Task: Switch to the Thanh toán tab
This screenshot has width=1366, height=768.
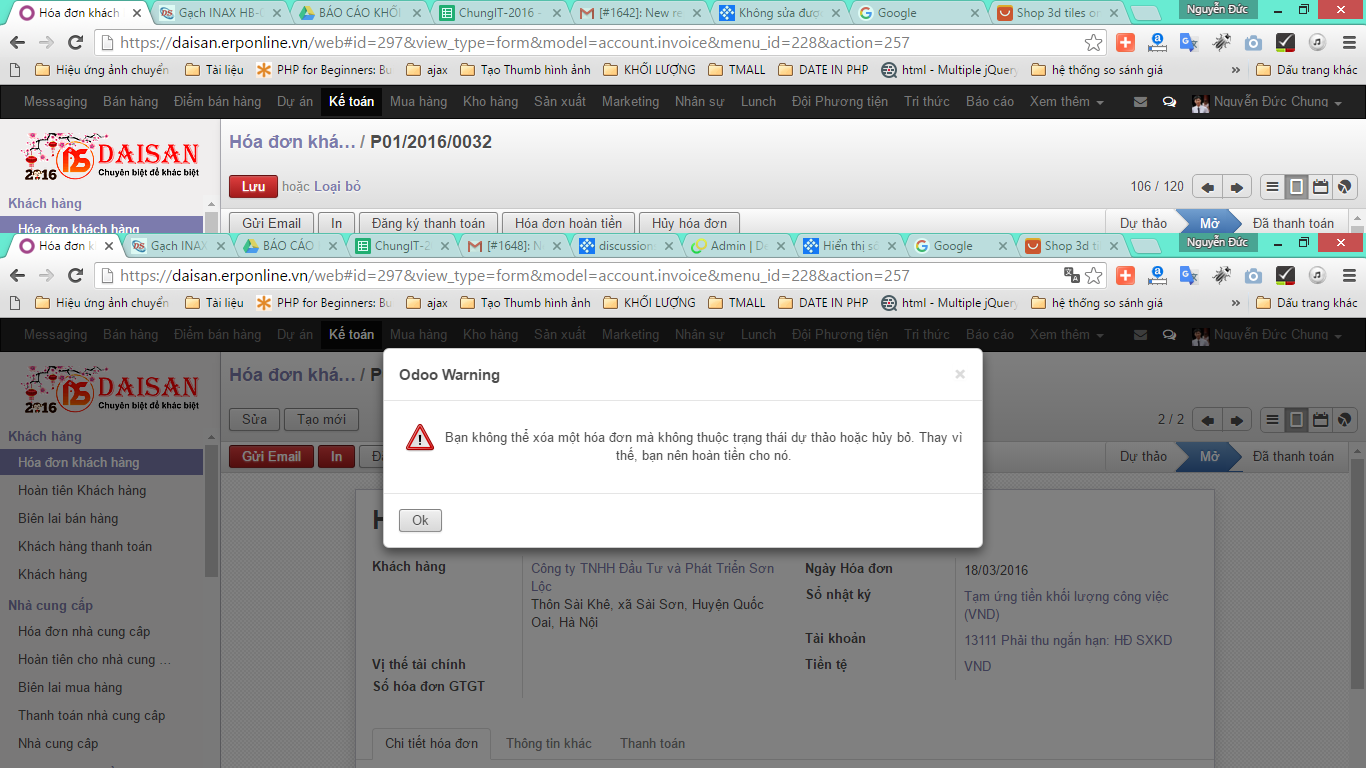Action: tap(652, 743)
